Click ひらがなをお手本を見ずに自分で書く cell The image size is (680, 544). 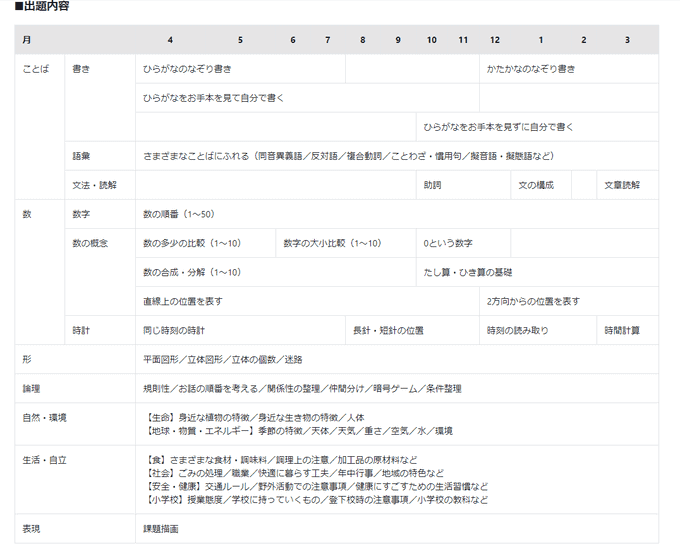[x=498, y=127]
